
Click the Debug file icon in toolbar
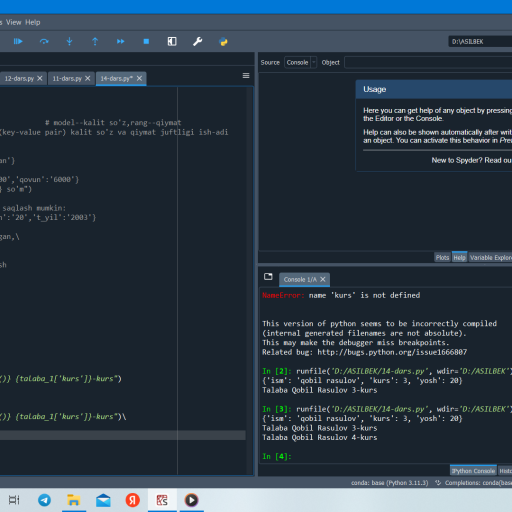pyautogui.click(x=18, y=41)
